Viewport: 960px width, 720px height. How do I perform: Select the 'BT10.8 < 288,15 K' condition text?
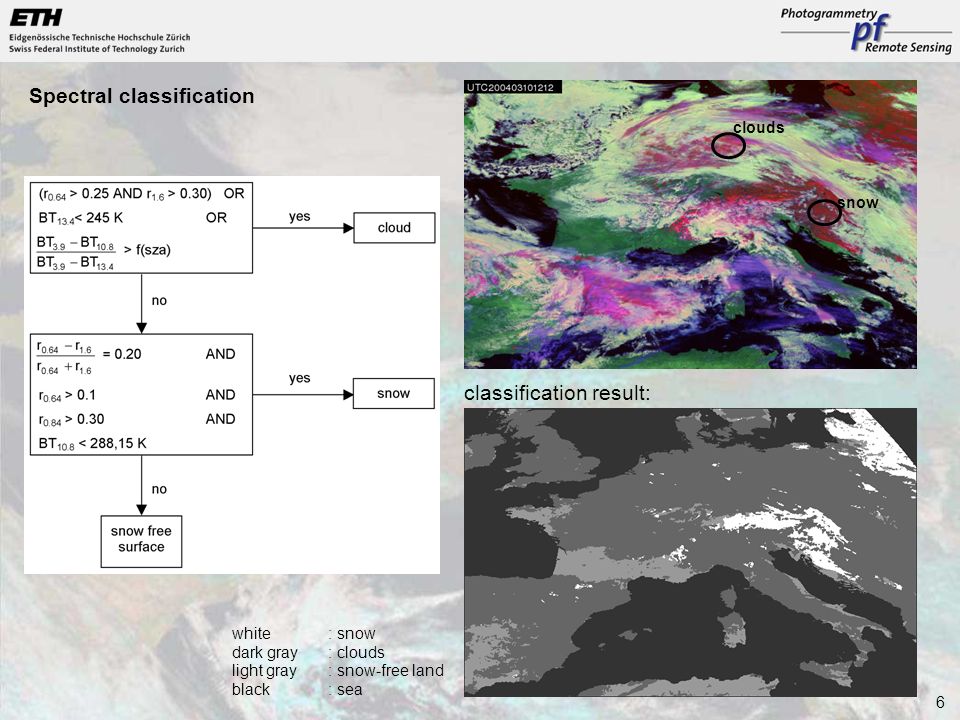(92, 444)
